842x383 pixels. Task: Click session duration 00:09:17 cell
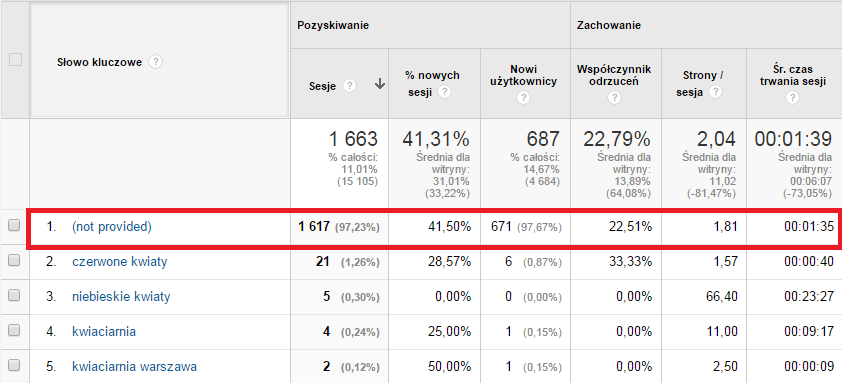(x=809, y=331)
